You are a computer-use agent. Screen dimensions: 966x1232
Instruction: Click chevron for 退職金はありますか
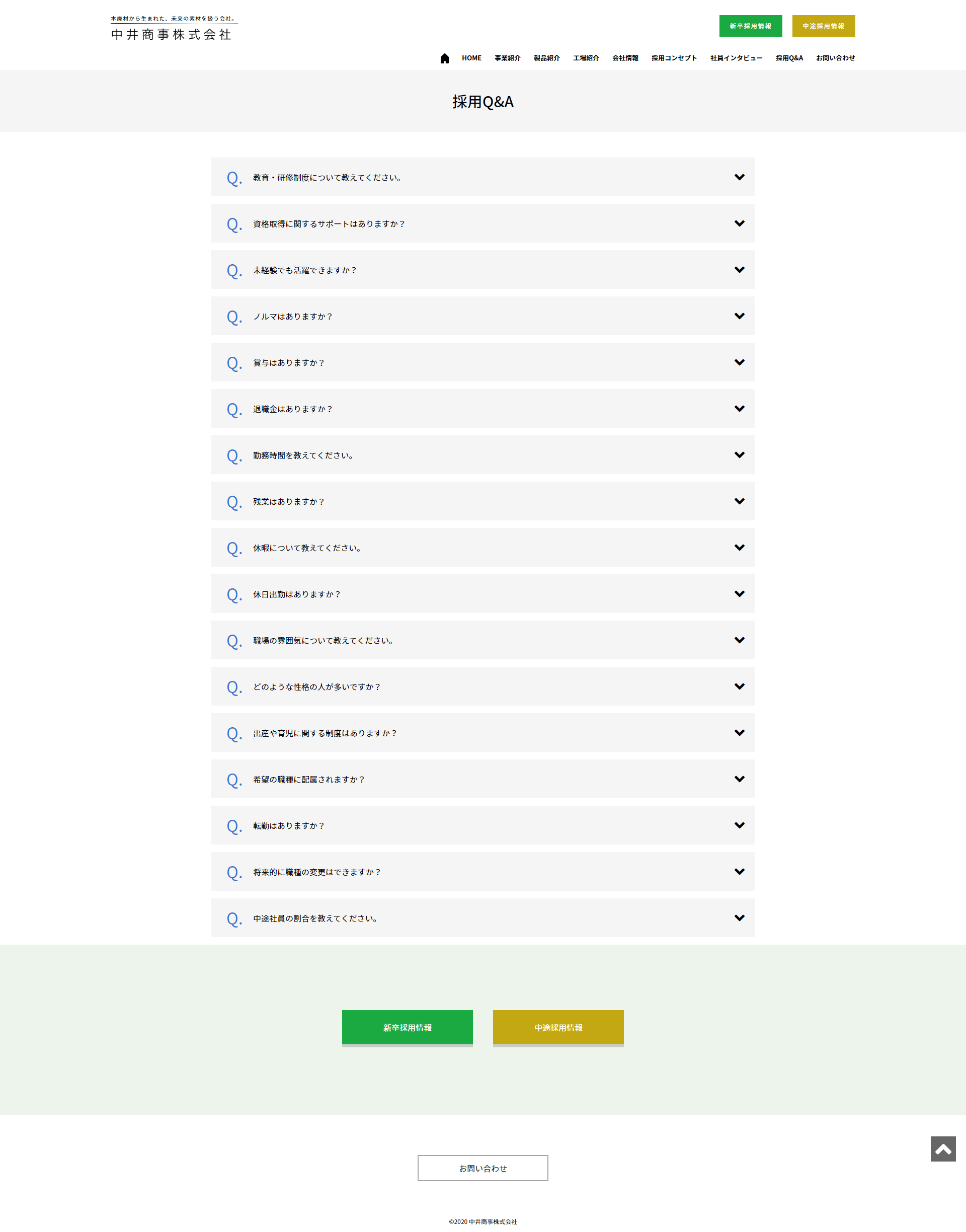coord(739,409)
